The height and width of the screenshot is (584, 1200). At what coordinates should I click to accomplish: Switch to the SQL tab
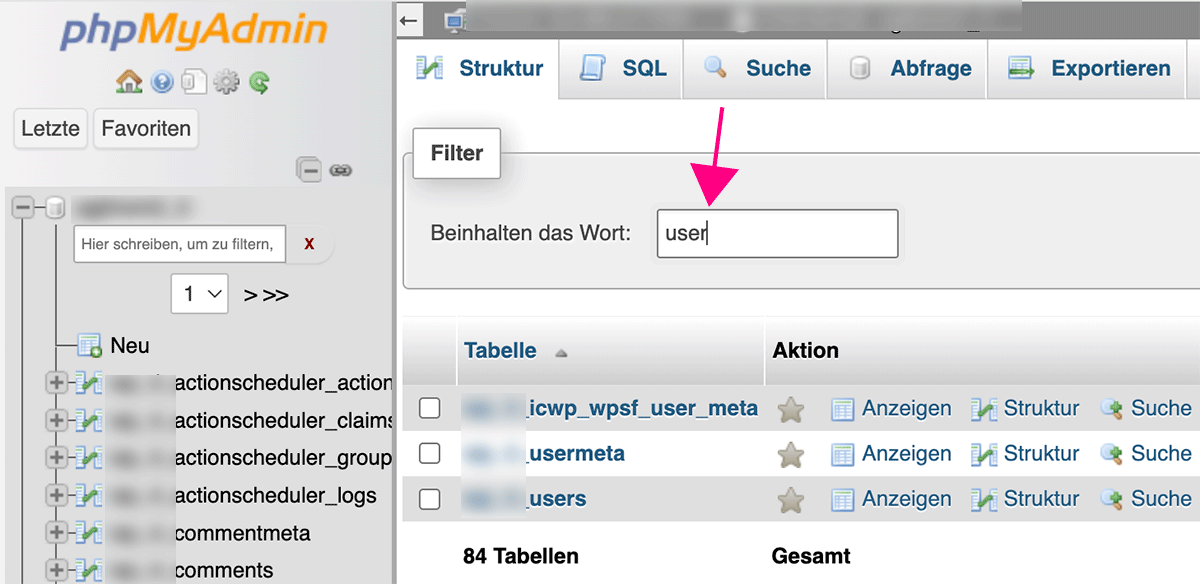point(622,69)
